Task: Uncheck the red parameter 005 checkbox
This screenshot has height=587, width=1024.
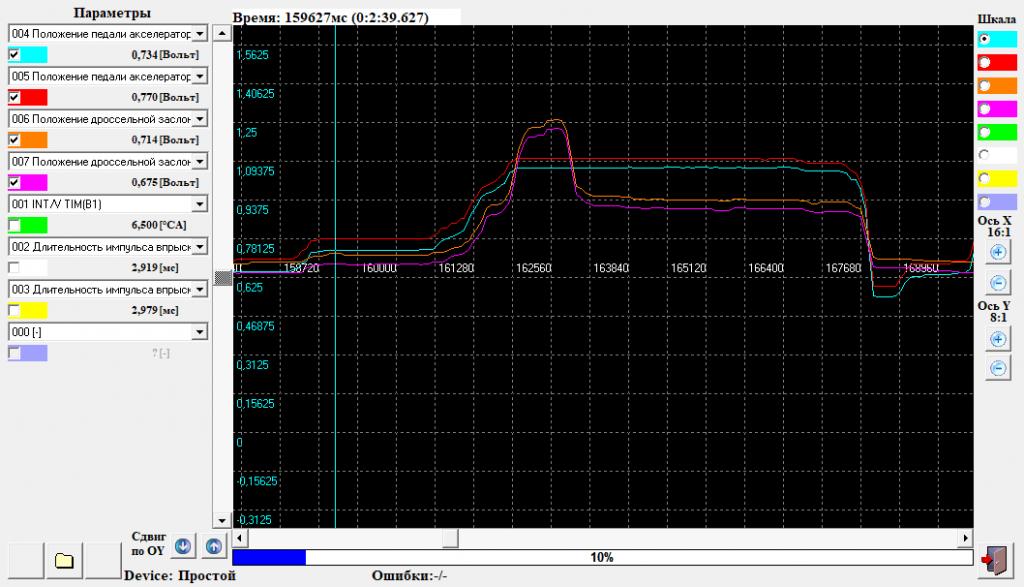Action: click(14, 97)
